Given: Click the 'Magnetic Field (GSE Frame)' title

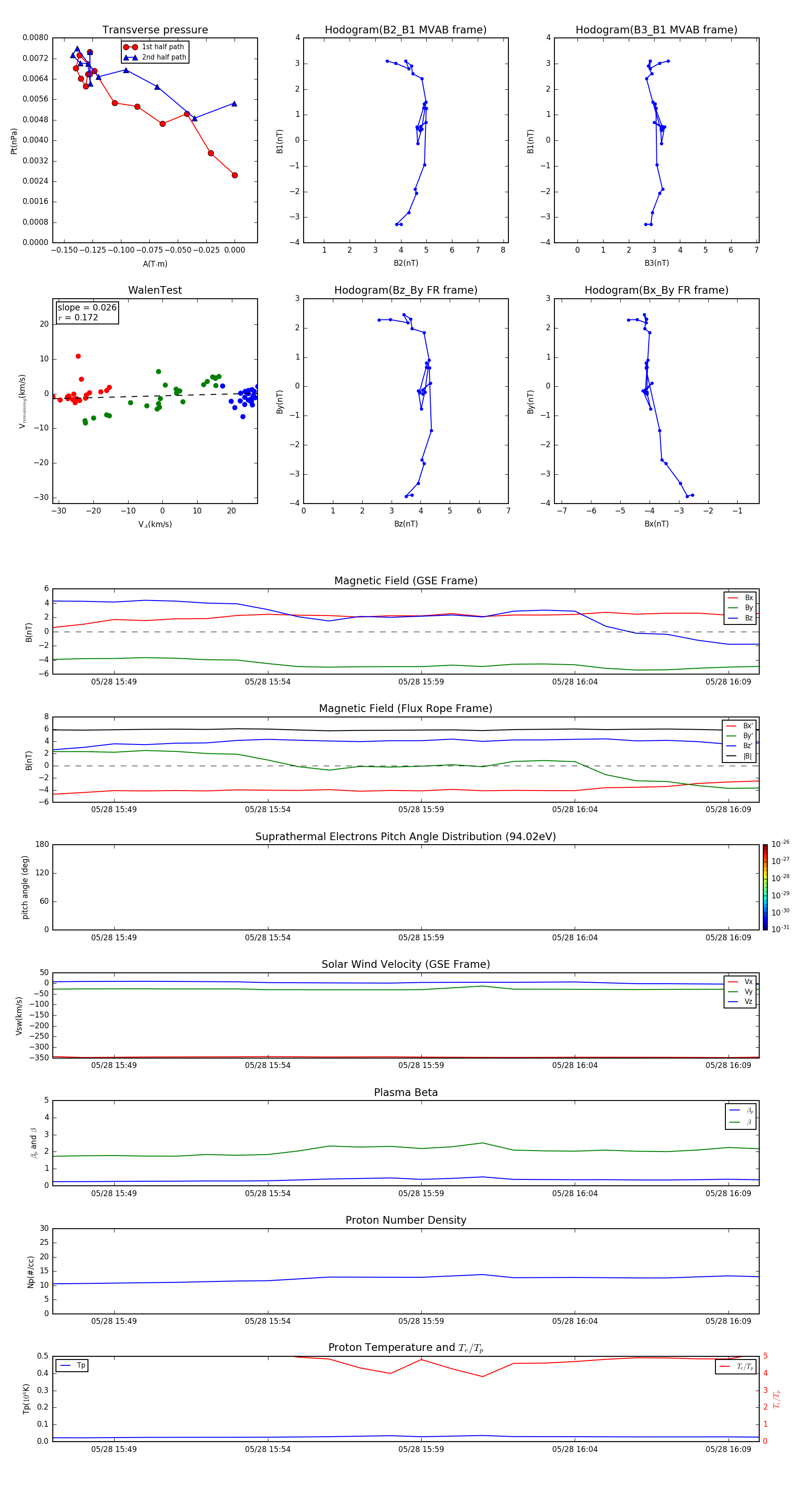Looking at the screenshot, I should (406, 581).
